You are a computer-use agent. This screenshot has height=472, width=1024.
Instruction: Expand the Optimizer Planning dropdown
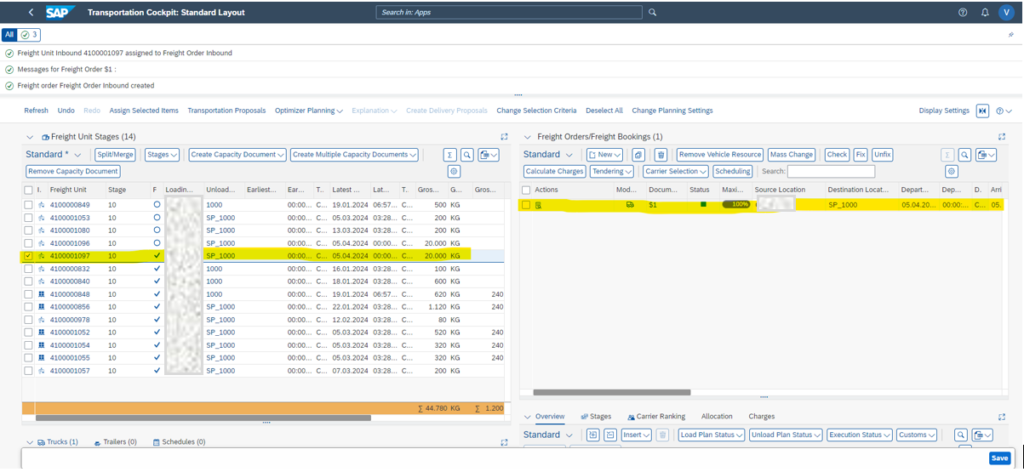click(309, 110)
